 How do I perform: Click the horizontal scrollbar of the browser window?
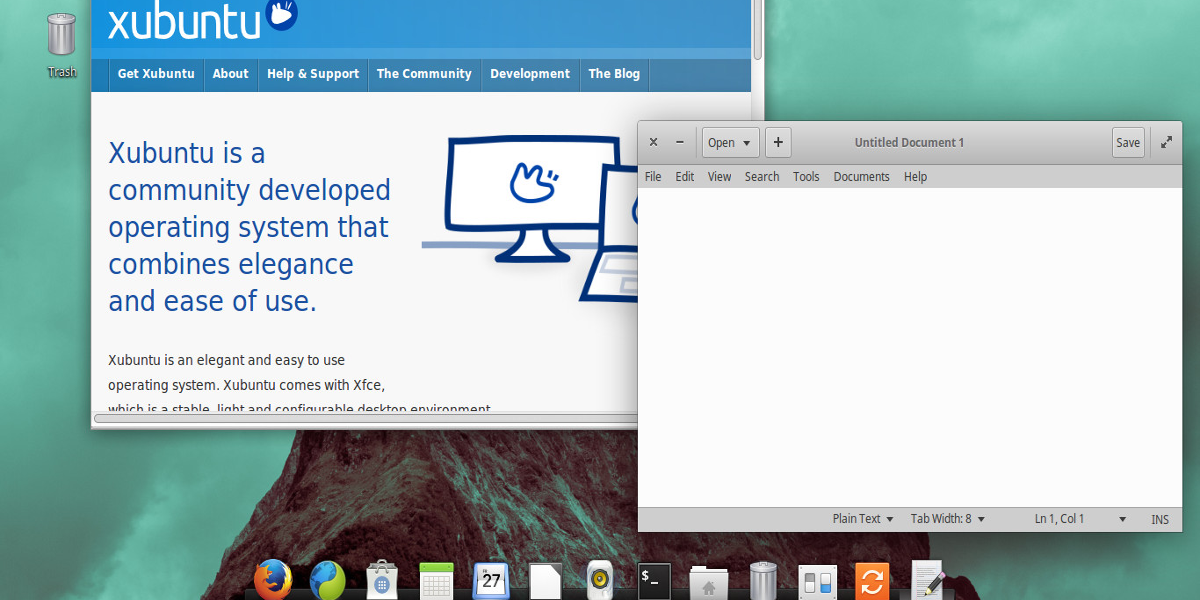point(365,418)
